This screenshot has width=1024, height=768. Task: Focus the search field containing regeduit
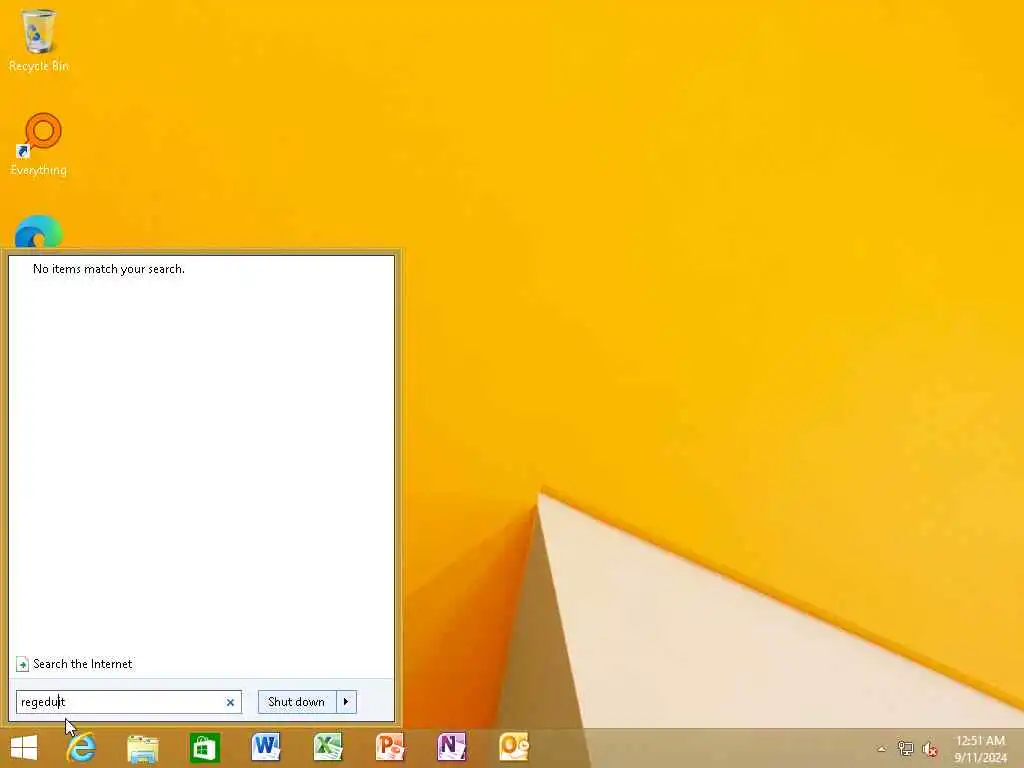pyautogui.click(x=129, y=702)
